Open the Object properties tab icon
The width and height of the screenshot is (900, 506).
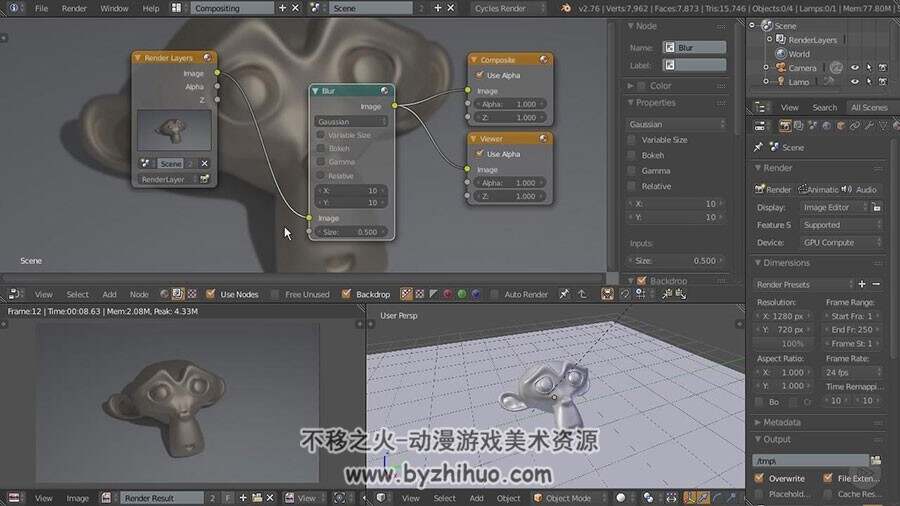click(841, 126)
